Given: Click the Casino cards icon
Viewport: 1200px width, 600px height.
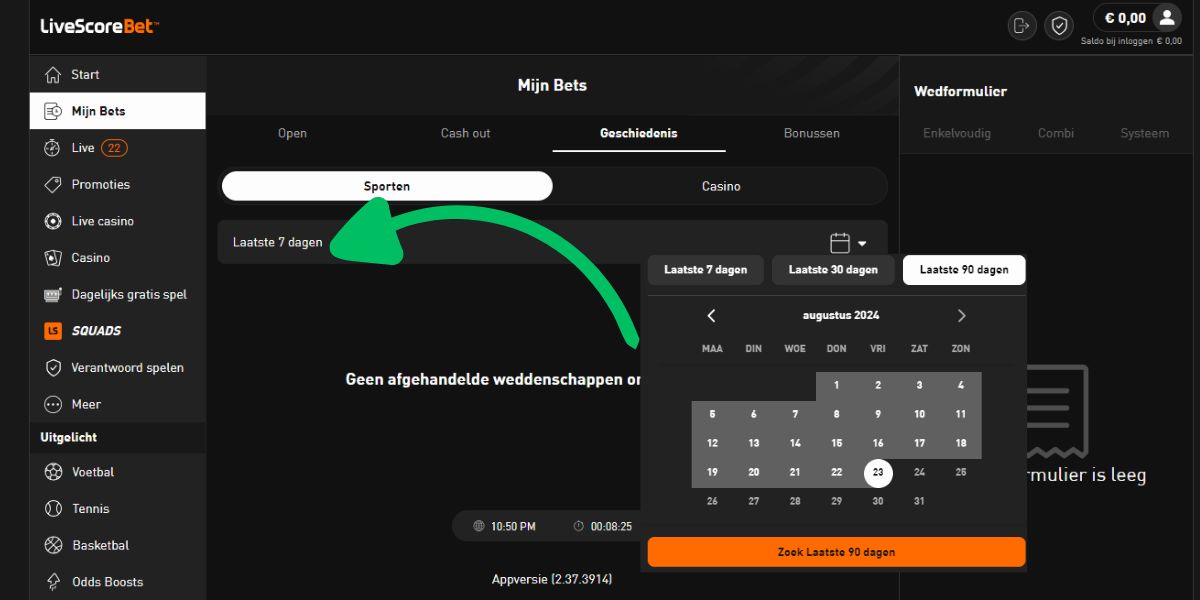Looking at the screenshot, I should 53,258.
